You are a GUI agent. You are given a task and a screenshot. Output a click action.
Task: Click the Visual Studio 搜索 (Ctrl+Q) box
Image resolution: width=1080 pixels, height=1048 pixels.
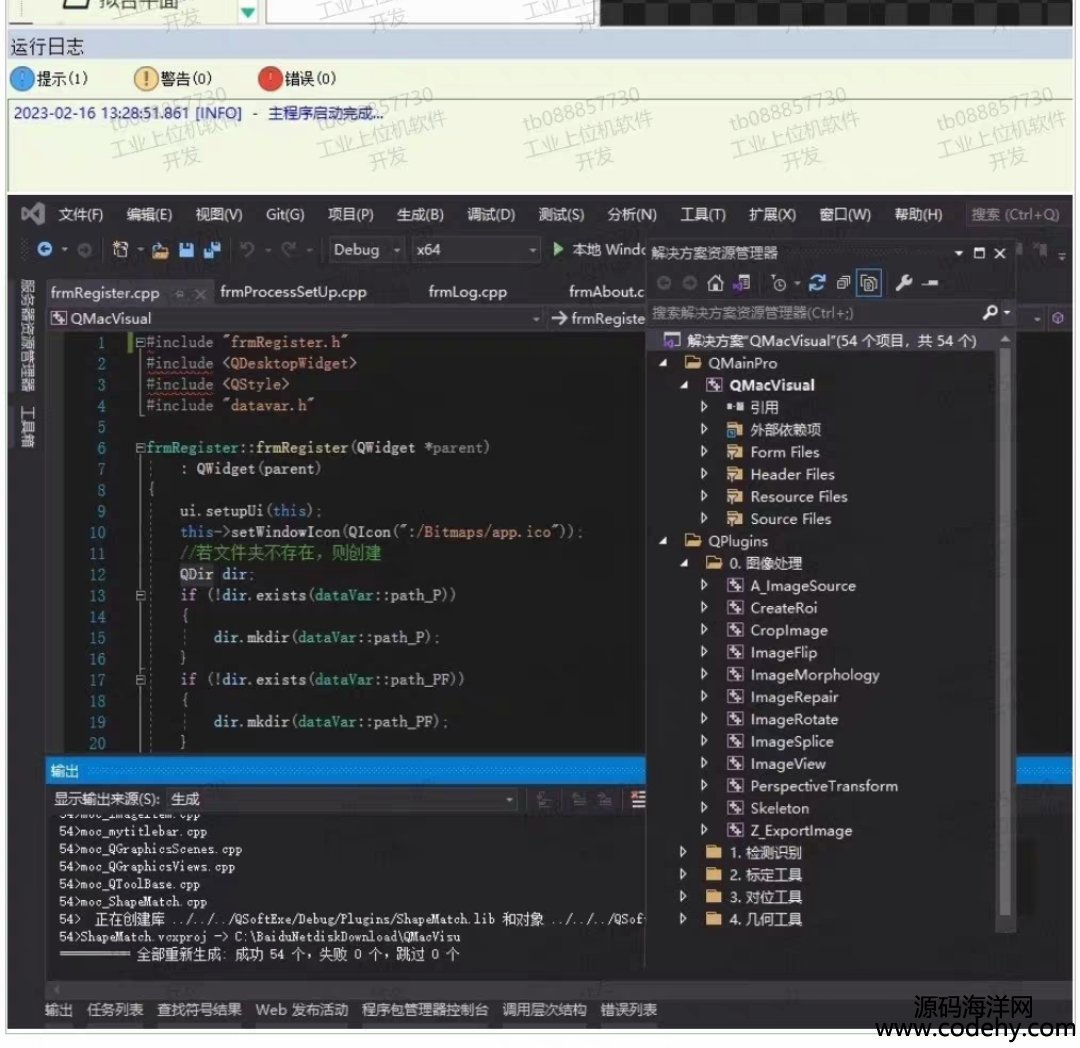(x=1017, y=215)
